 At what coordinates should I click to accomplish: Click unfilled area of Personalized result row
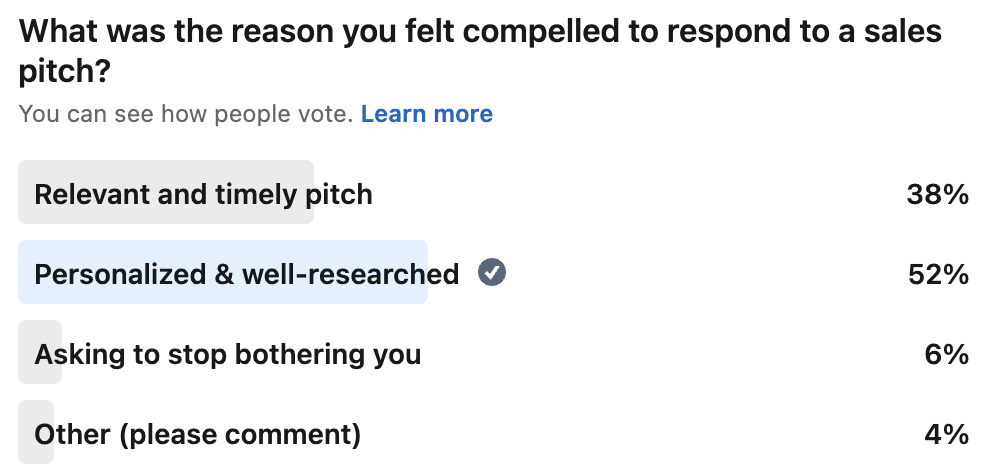(700, 272)
